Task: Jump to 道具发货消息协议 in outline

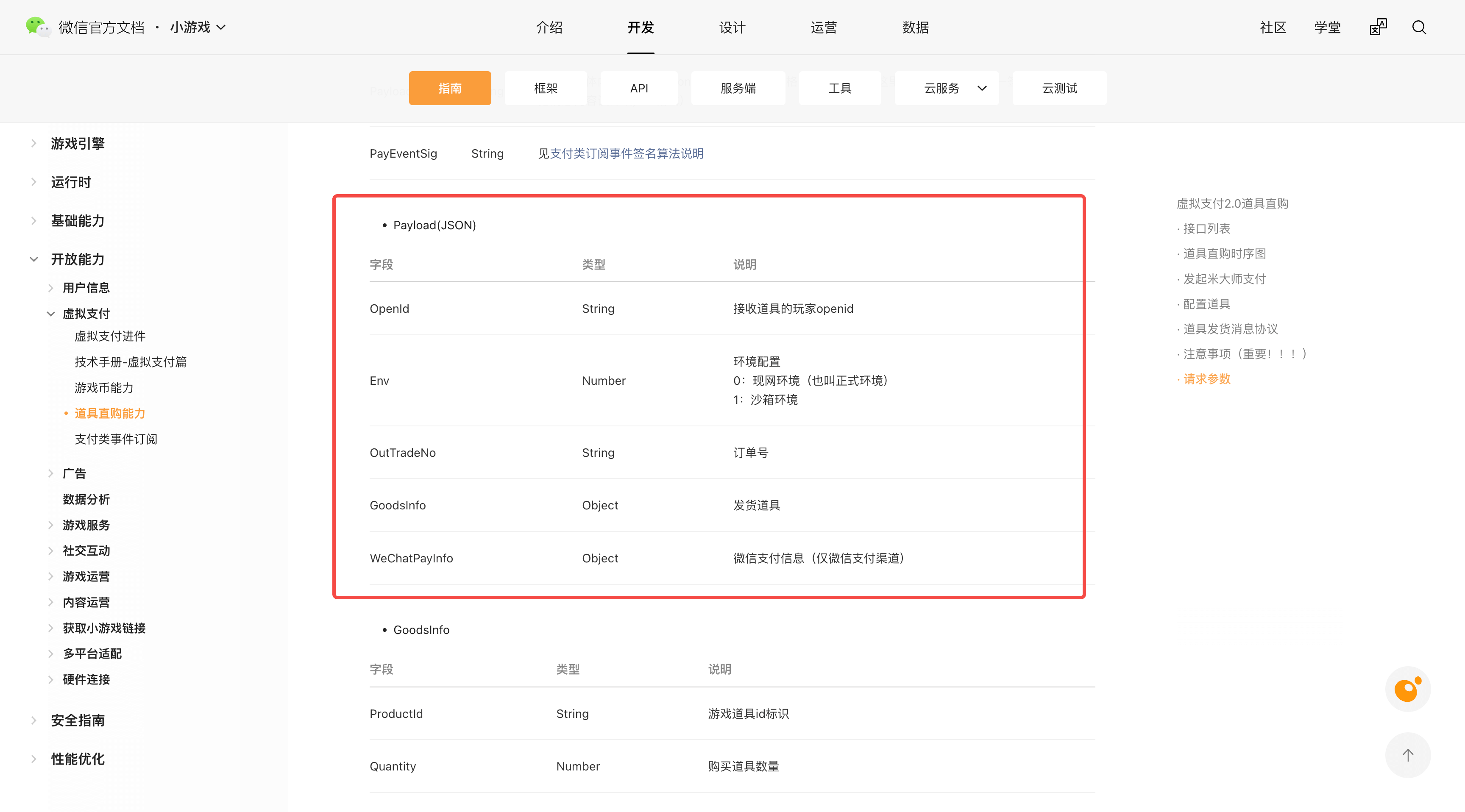Action: coord(1230,329)
